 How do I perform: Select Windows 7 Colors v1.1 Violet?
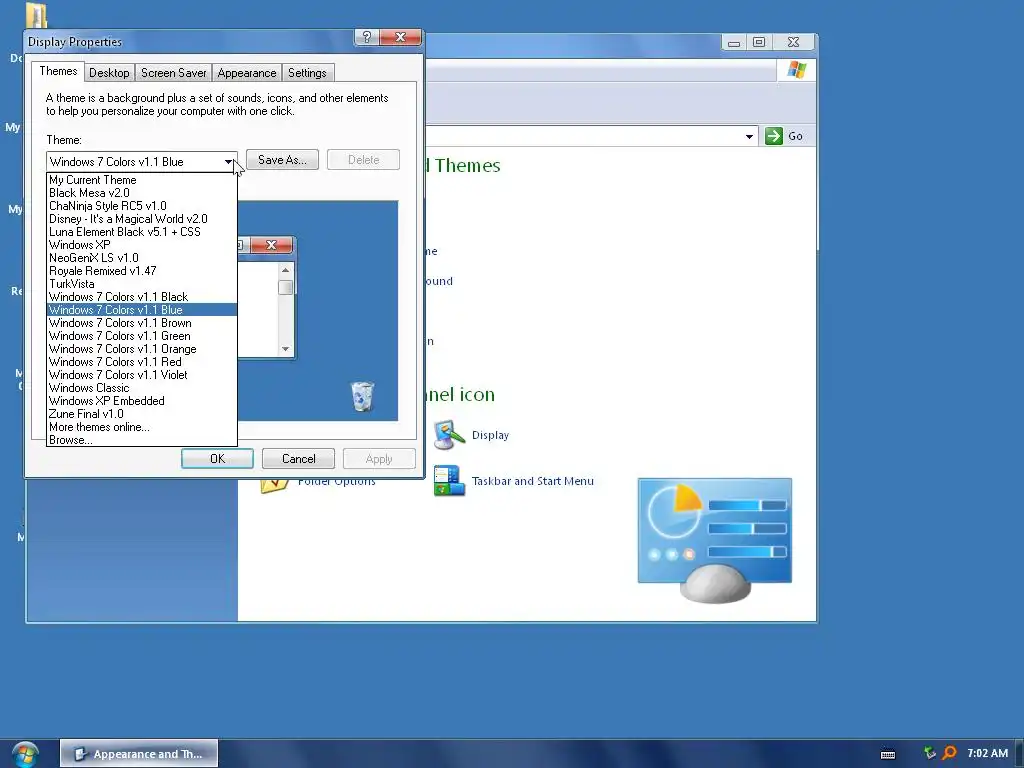click(142, 375)
